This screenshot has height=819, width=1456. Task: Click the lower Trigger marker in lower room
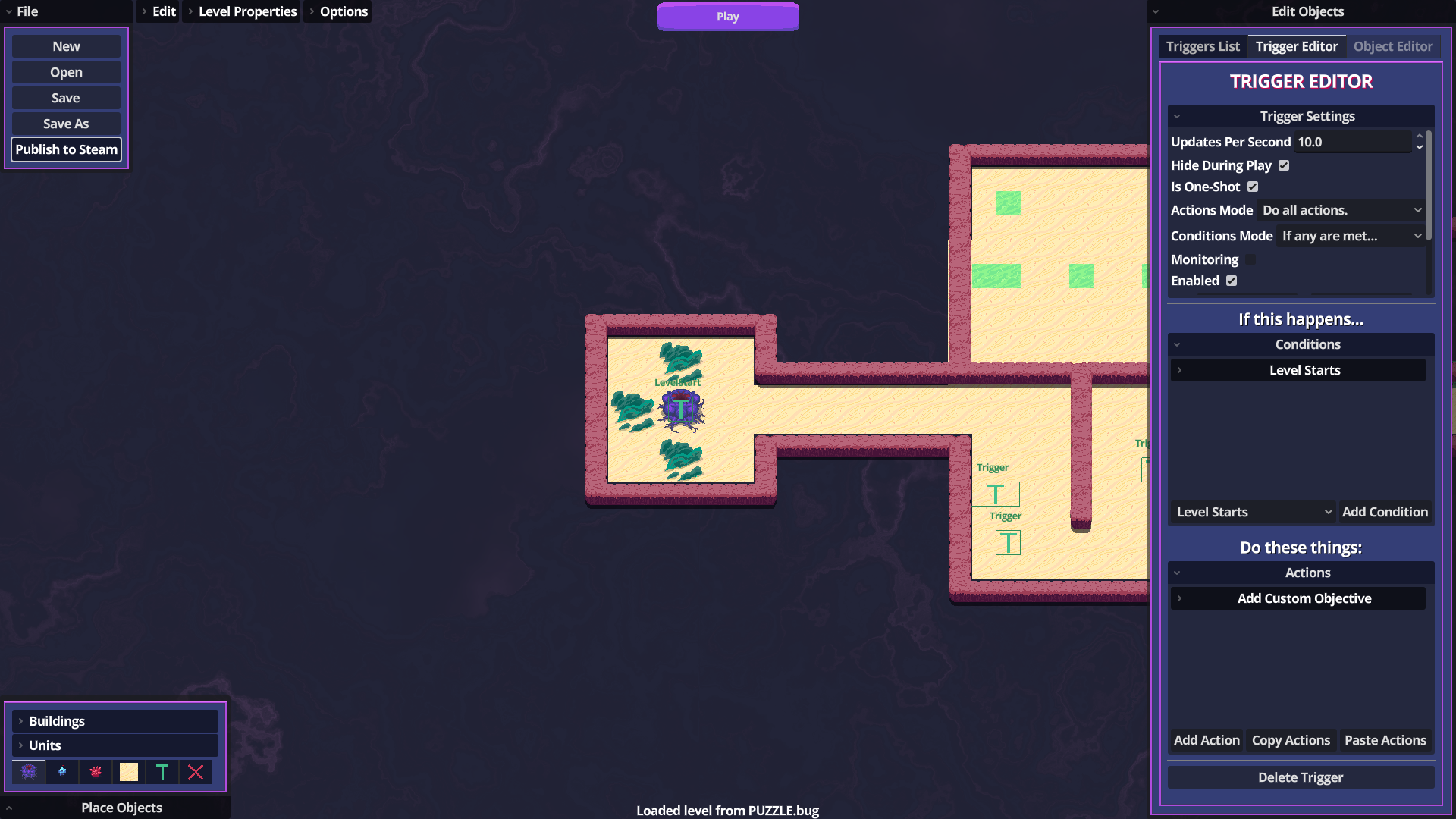point(1008,543)
